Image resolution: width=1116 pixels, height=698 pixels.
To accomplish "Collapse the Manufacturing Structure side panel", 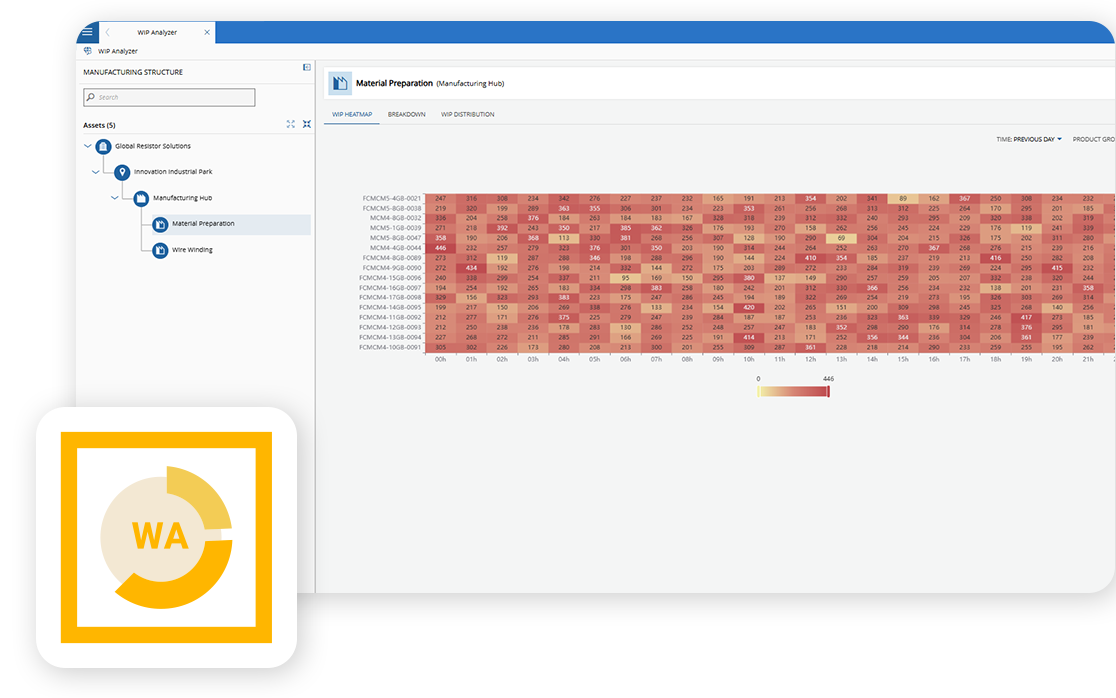I will (x=307, y=68).
